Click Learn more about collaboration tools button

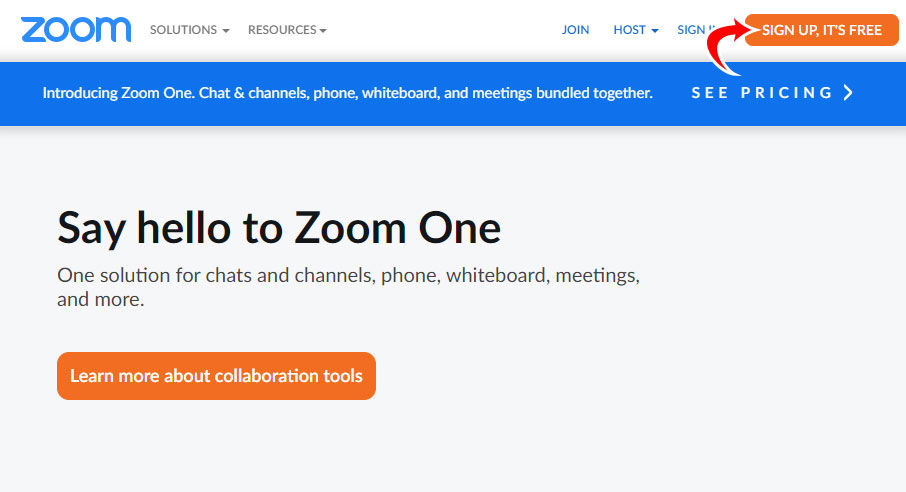(216, 376)
